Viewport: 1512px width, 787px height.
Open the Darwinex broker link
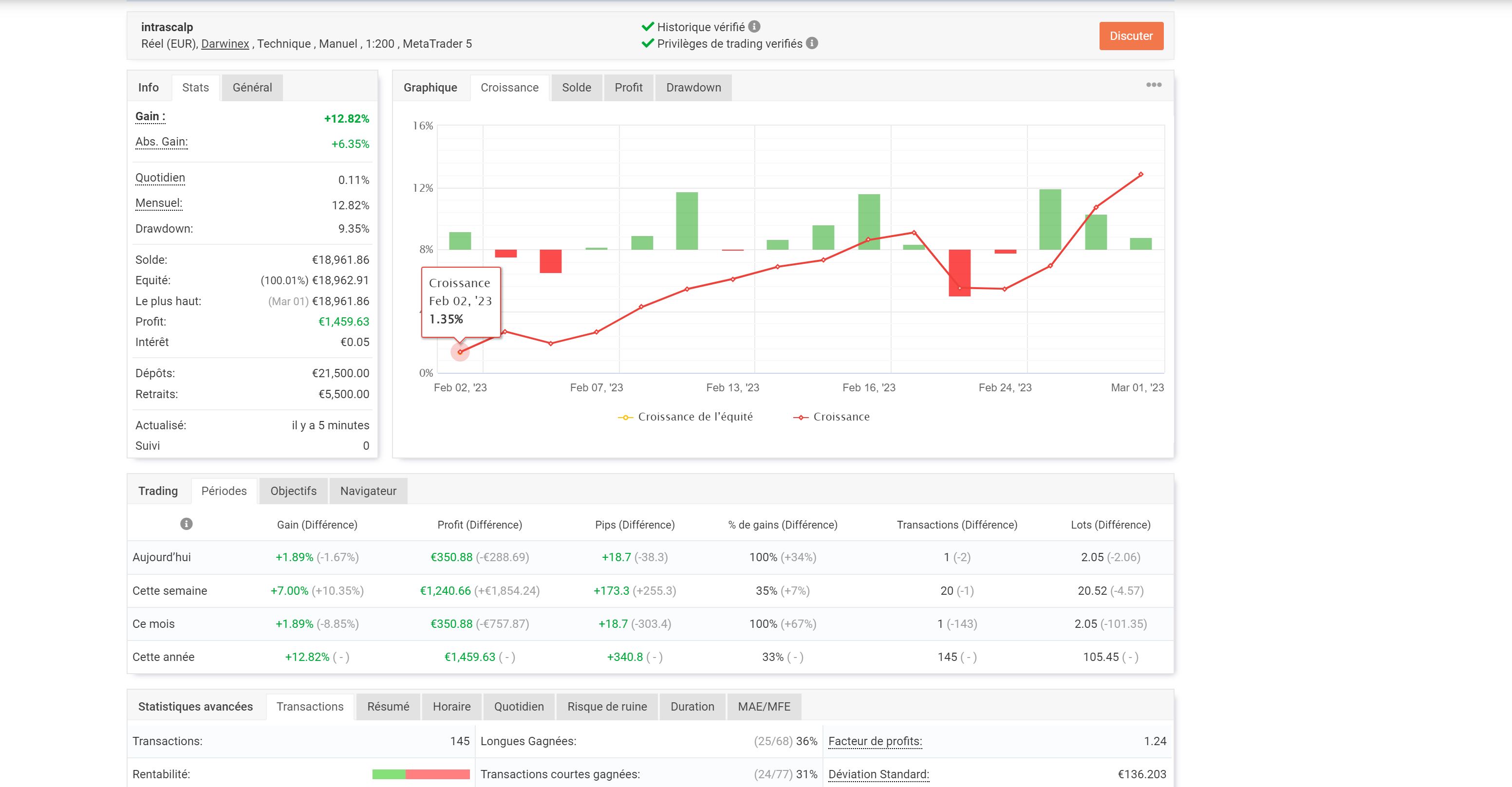tap(225, 44)
